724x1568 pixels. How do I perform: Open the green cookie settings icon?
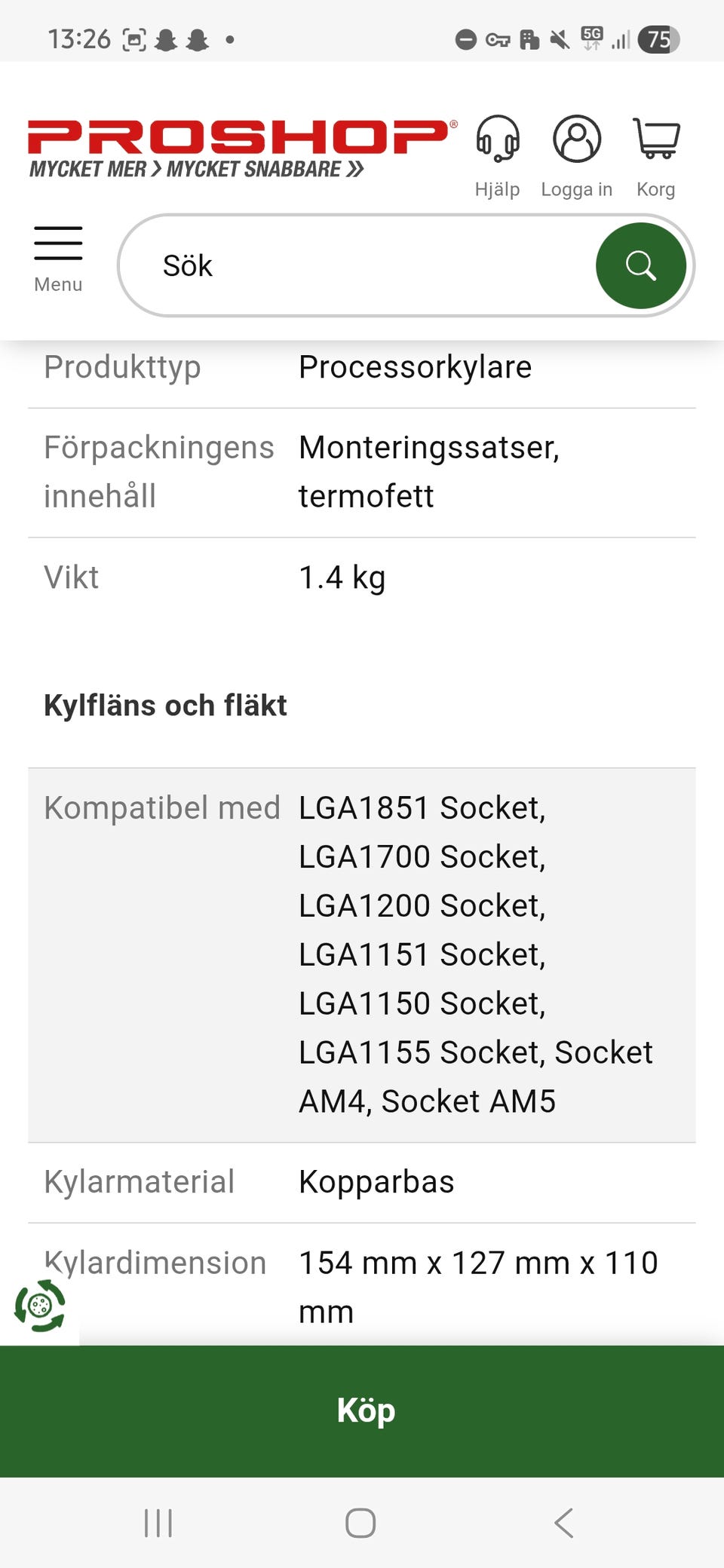coord(40,1306)
